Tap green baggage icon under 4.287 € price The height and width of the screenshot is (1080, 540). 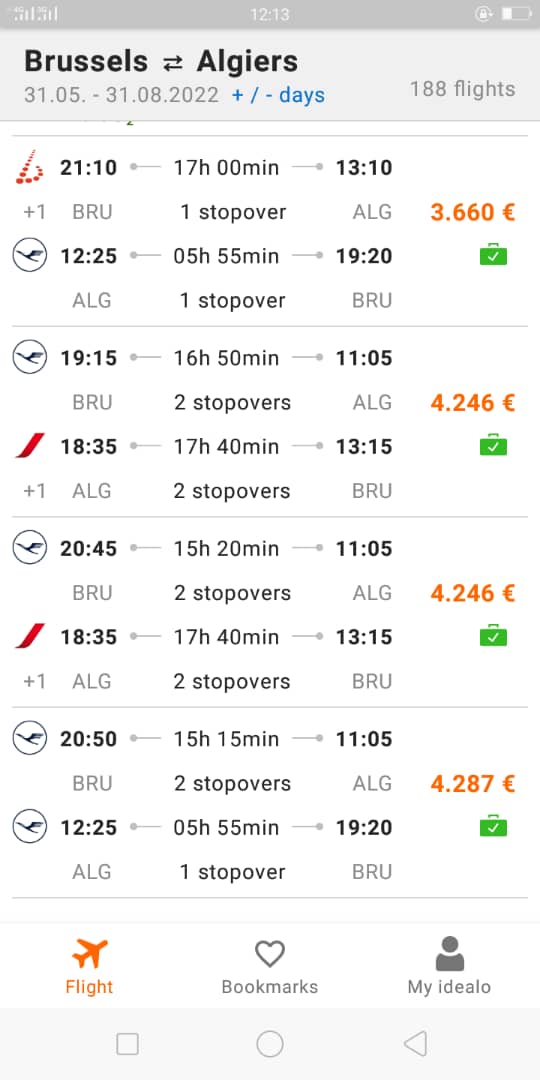(493, 826)
